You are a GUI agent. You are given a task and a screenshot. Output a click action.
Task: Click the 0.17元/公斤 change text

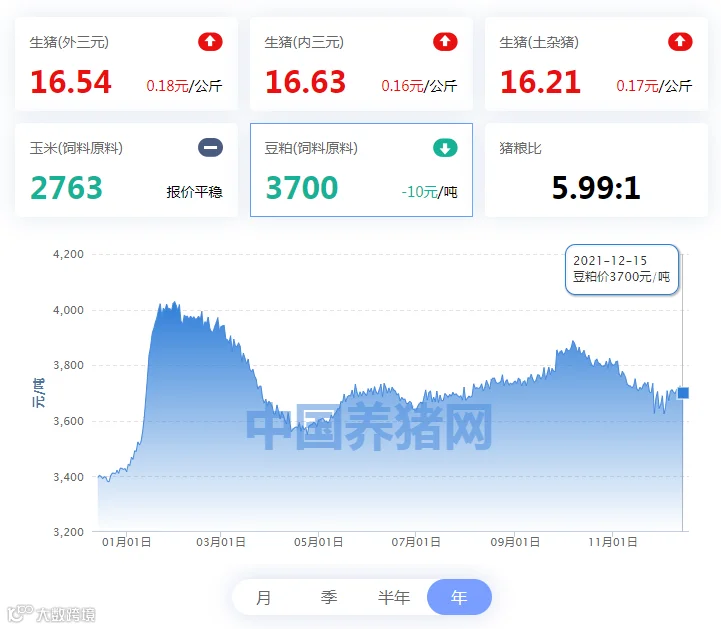tap(654, 86)
